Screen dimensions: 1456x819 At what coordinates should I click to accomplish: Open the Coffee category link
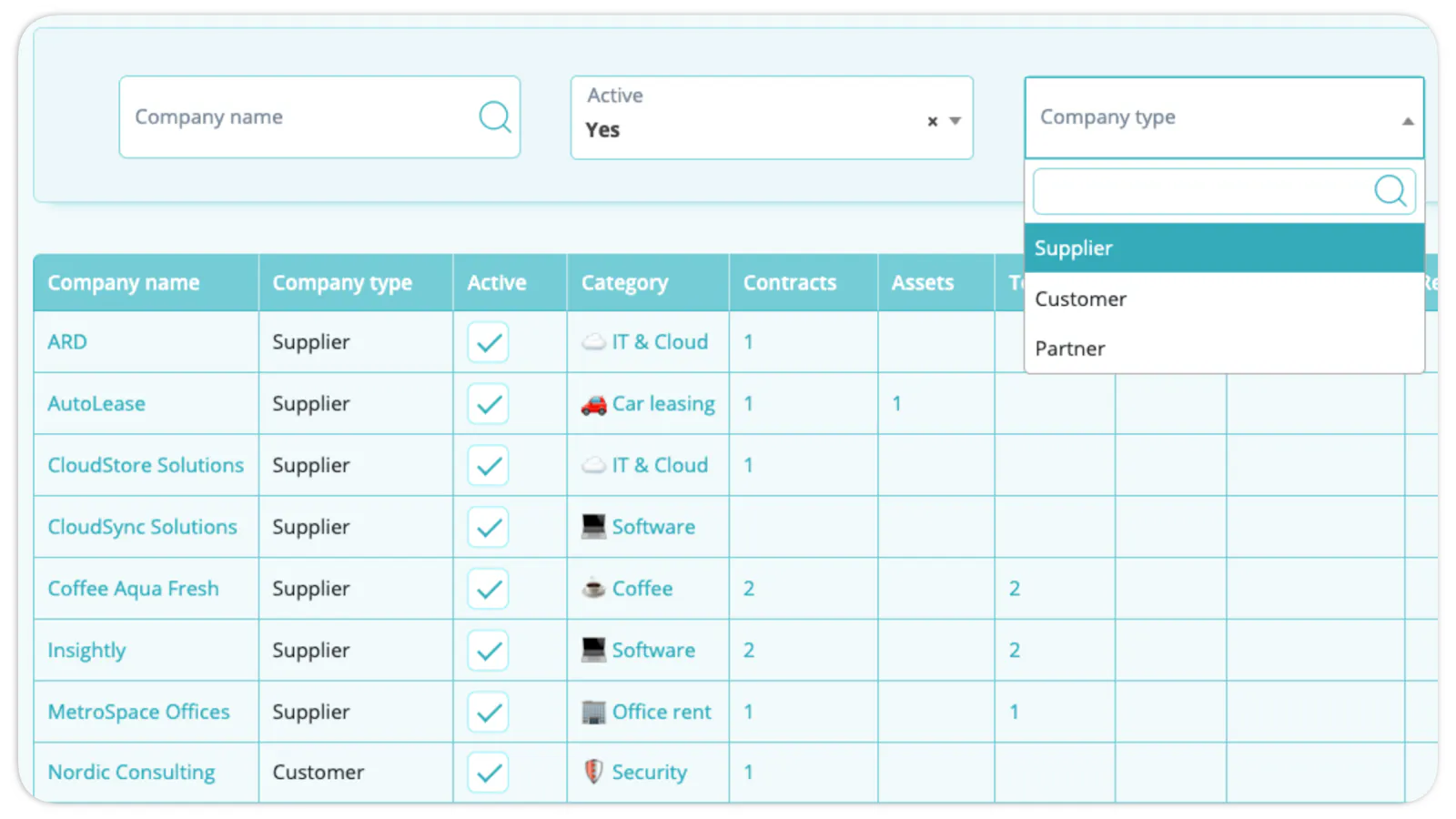642,589
